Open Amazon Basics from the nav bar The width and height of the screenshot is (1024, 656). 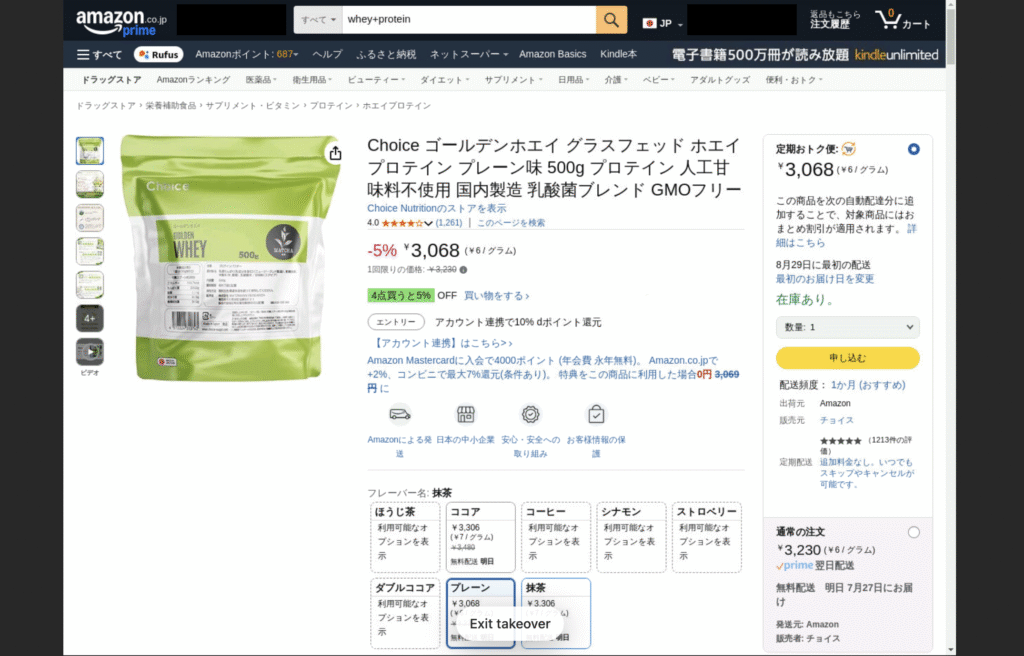coord(552,54)
